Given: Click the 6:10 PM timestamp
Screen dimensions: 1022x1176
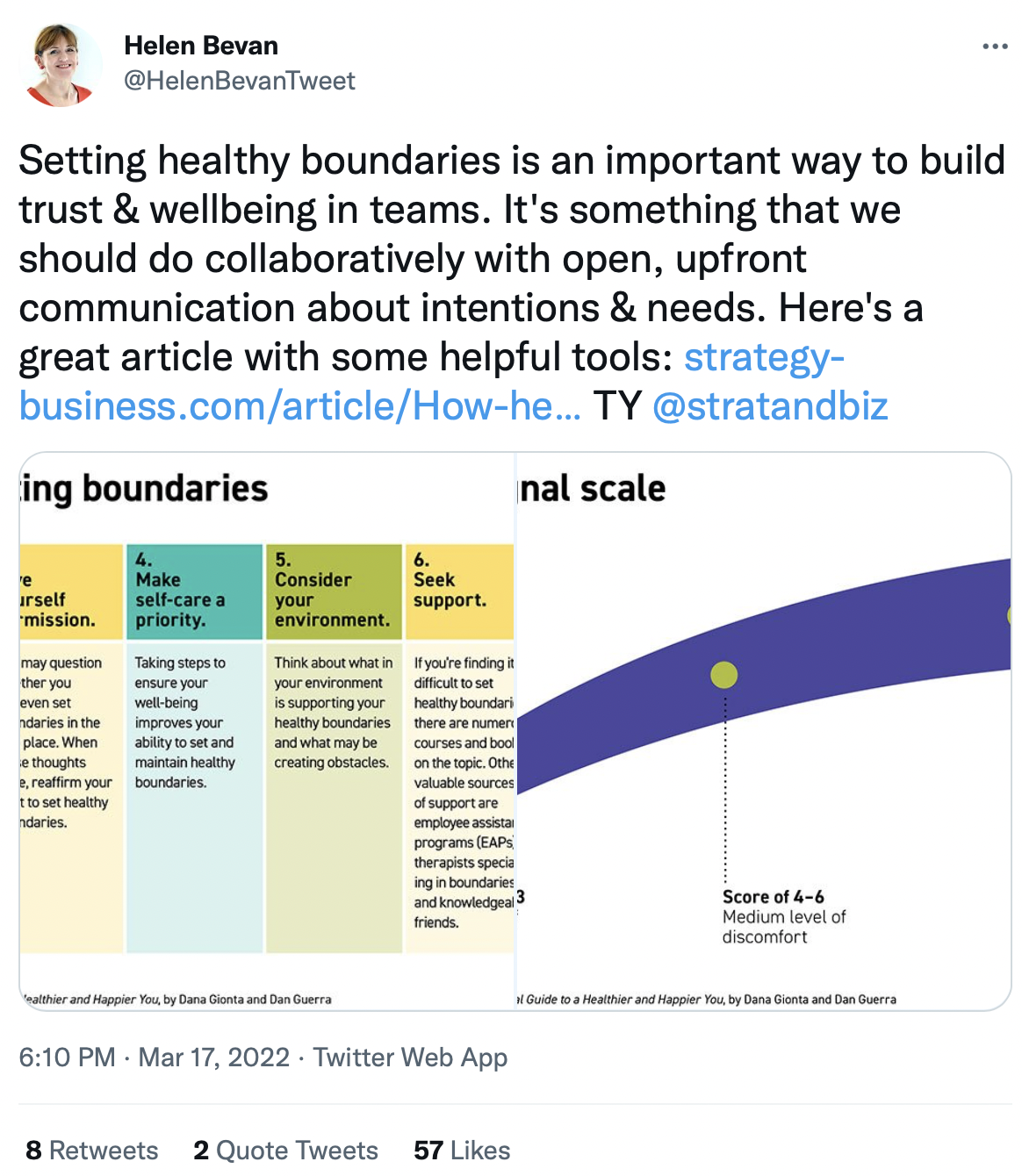Looking at the screenshot, I should 67,1057.
